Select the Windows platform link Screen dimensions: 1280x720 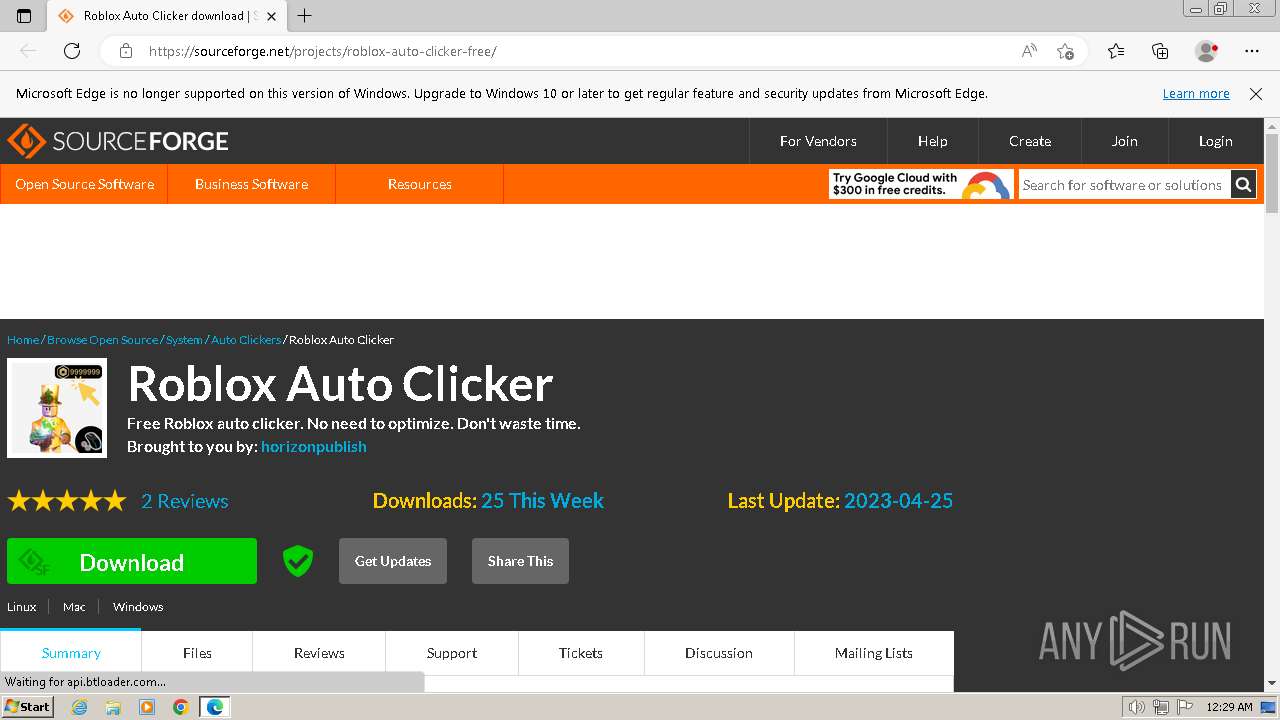tap(138, 607)
